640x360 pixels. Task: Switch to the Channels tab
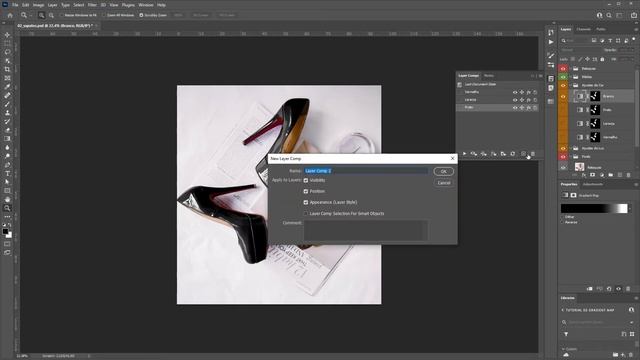(x=583, y=29)
